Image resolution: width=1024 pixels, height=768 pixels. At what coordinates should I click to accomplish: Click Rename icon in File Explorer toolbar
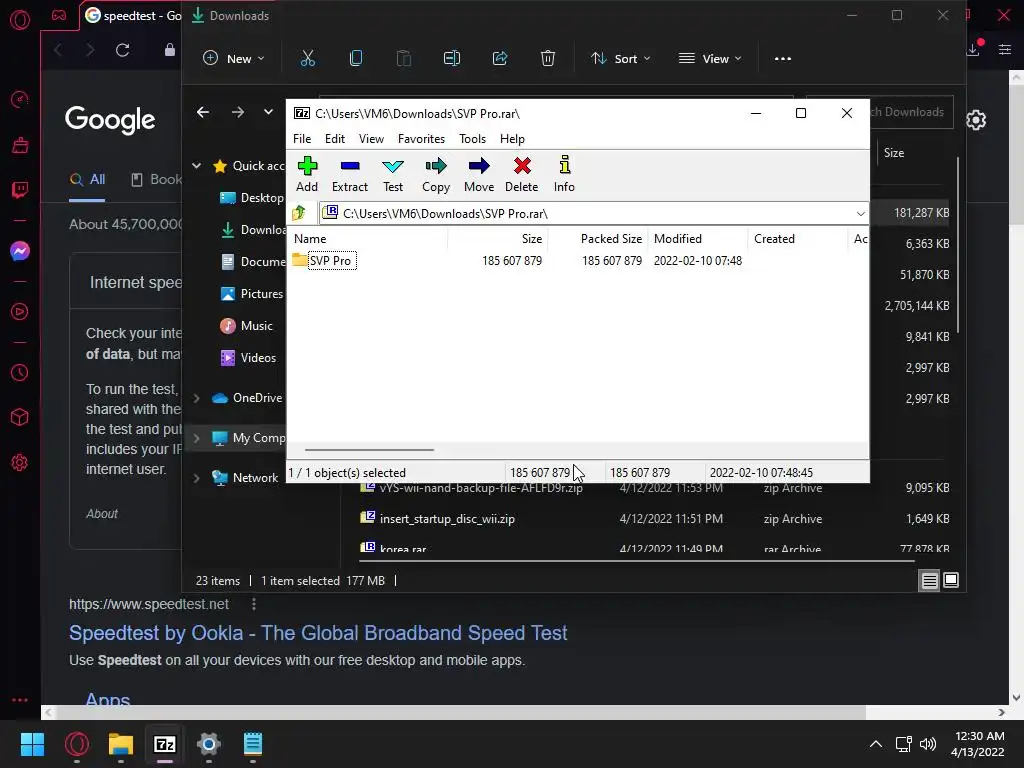452,58
